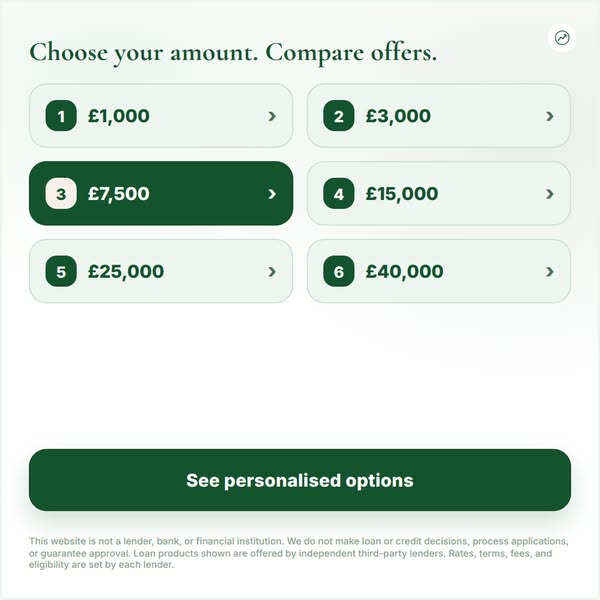
Task: Click the lender disclaimer text
Action: click(299, 553)
